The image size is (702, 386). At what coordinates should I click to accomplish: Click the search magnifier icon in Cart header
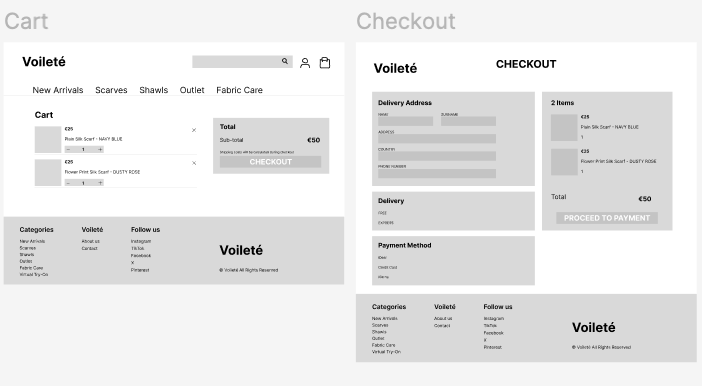click(x=285, y=61)
